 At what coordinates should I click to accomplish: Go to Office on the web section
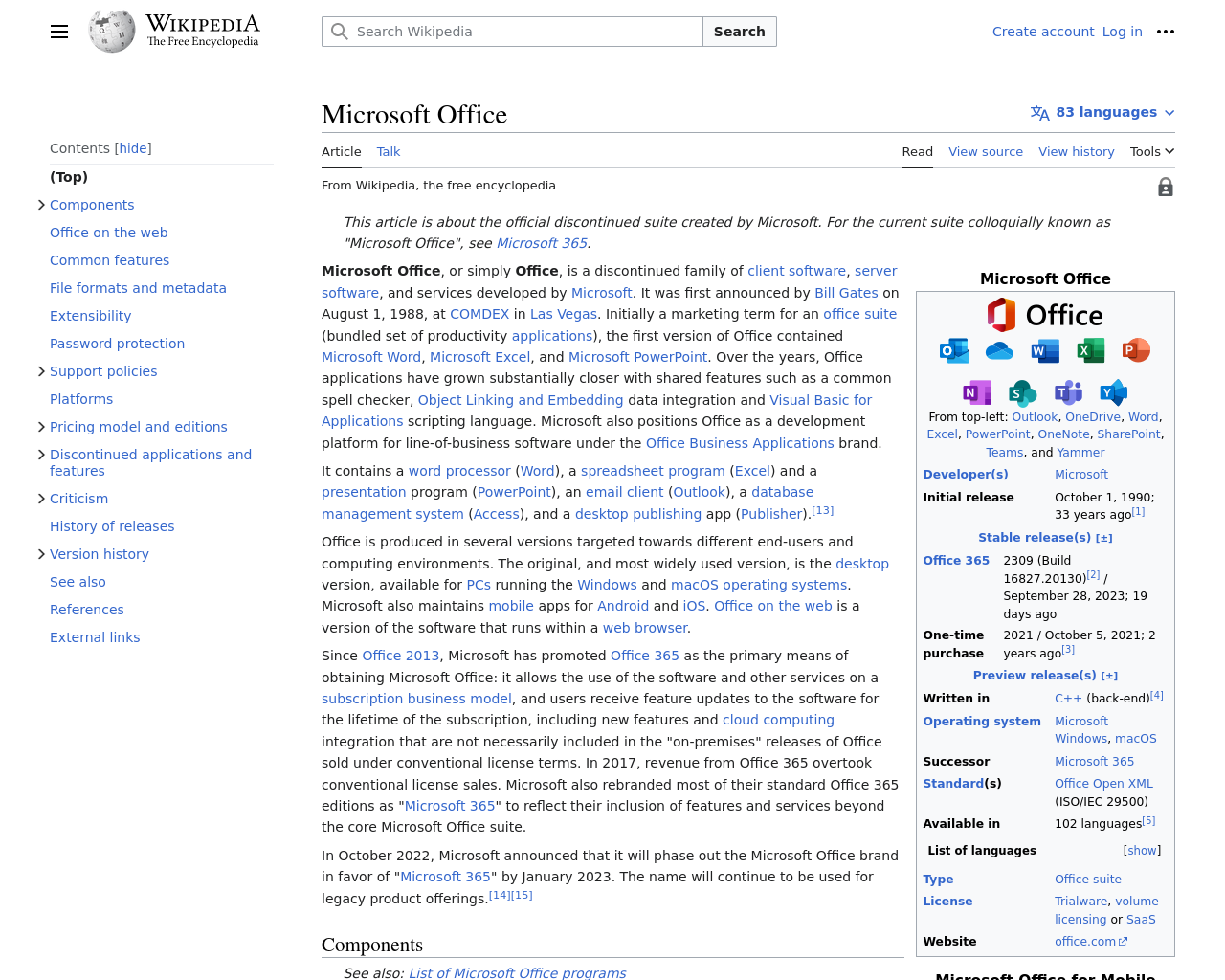tap(109, 233)
